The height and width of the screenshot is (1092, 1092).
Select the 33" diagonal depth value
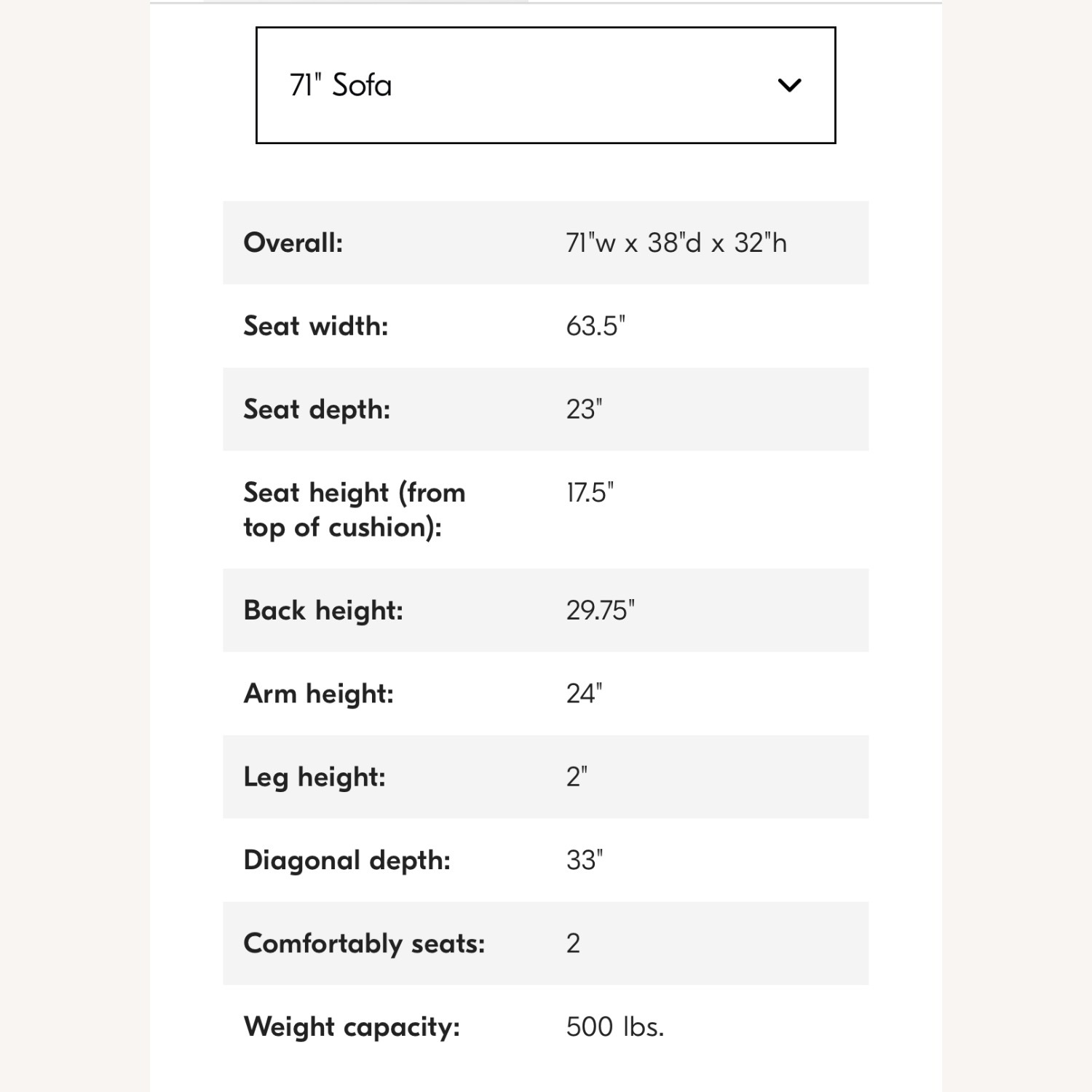click(x=584, y=860)
